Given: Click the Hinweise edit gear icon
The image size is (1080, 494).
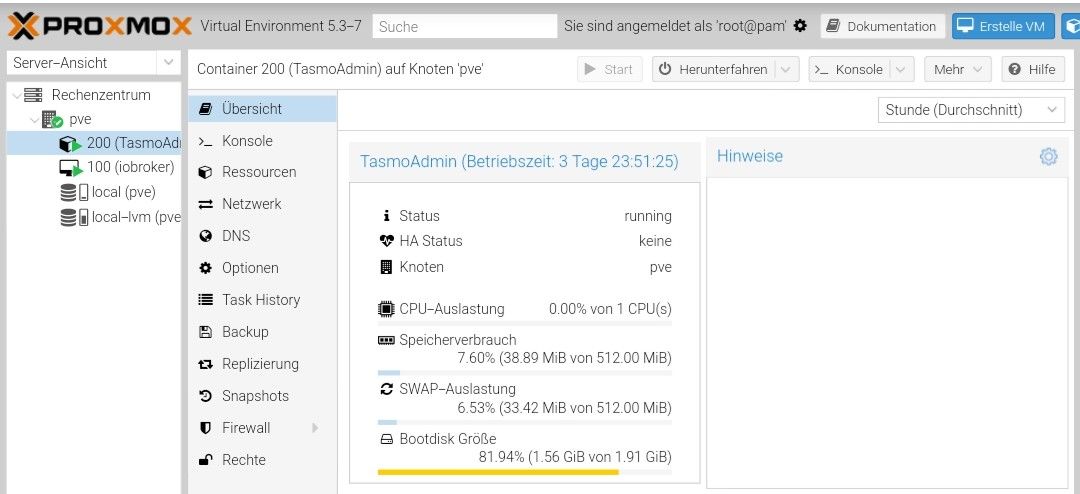Looking at the screenshot, I should pyautogui.click(x=1048, y=156).
